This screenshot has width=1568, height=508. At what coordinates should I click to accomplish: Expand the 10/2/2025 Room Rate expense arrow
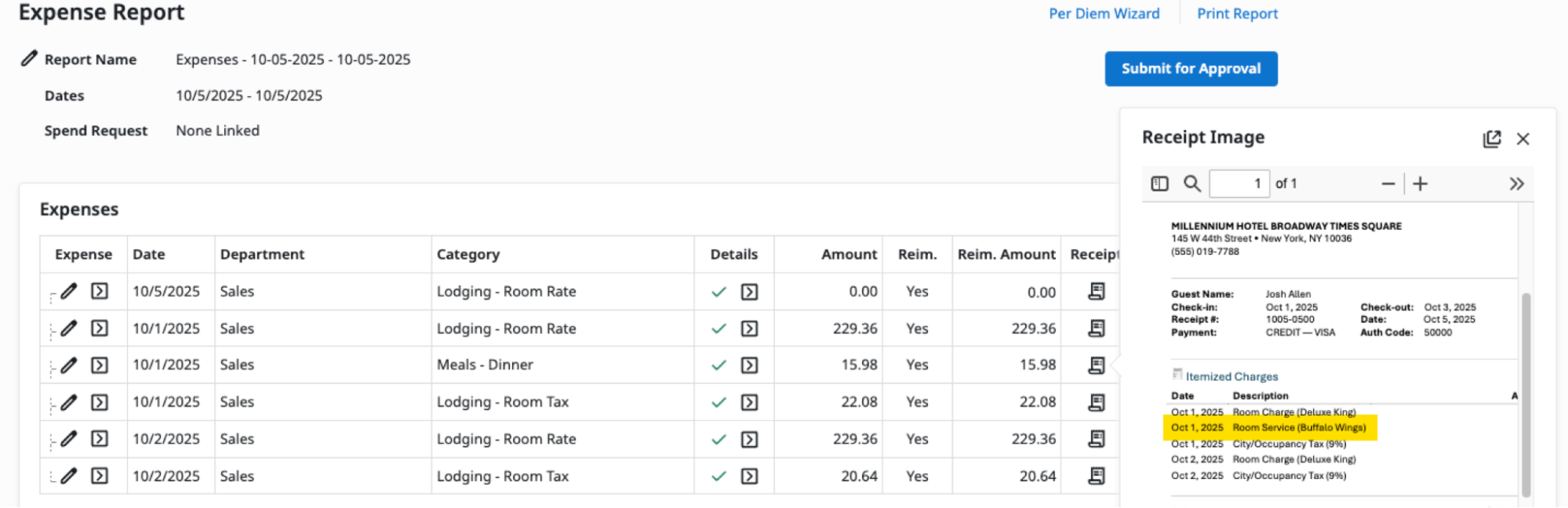click(x=99, y=438)
